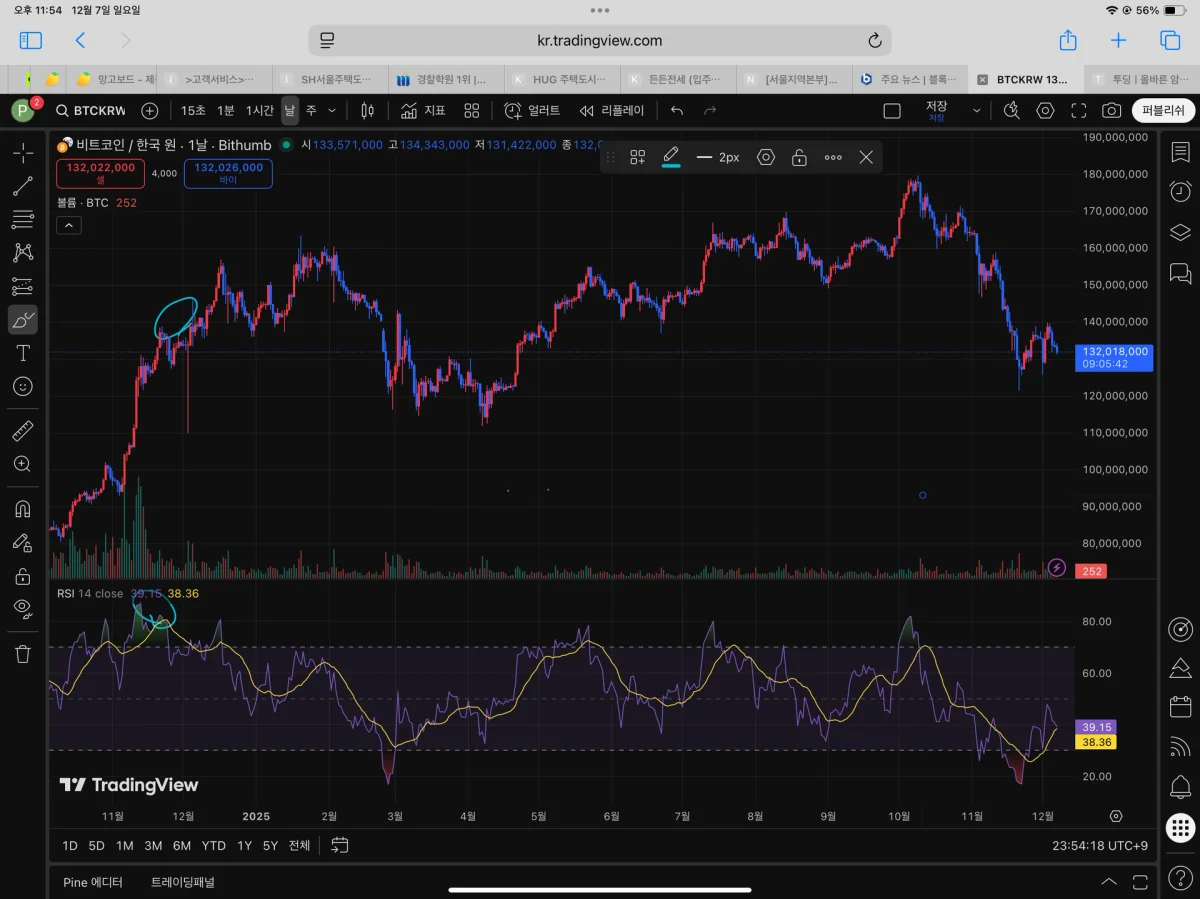Select the crosshair cursor tool
The image size is (1200, 899).
click(x=22, y=153)
